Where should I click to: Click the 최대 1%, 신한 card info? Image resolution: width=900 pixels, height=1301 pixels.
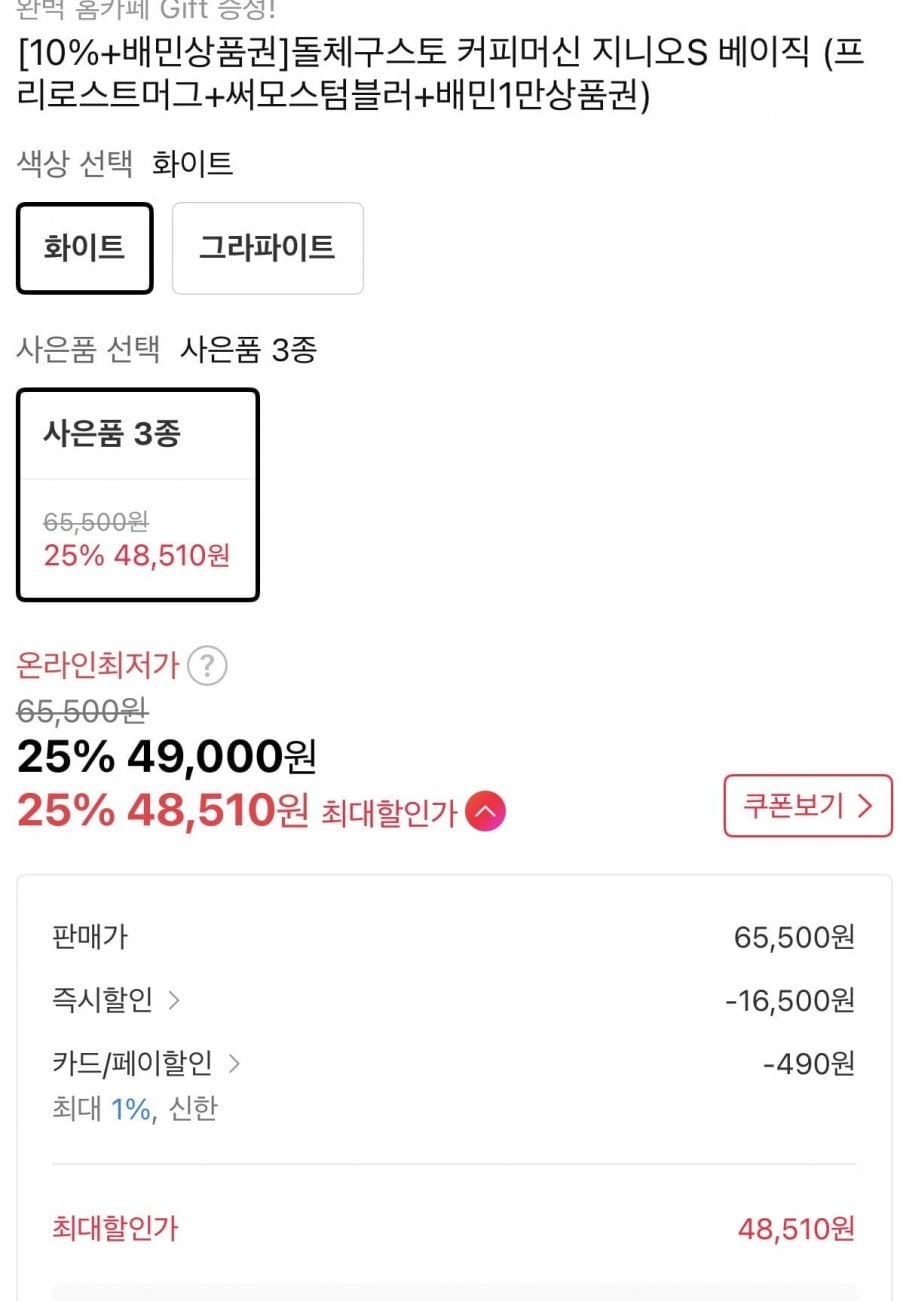[134, 1108]
